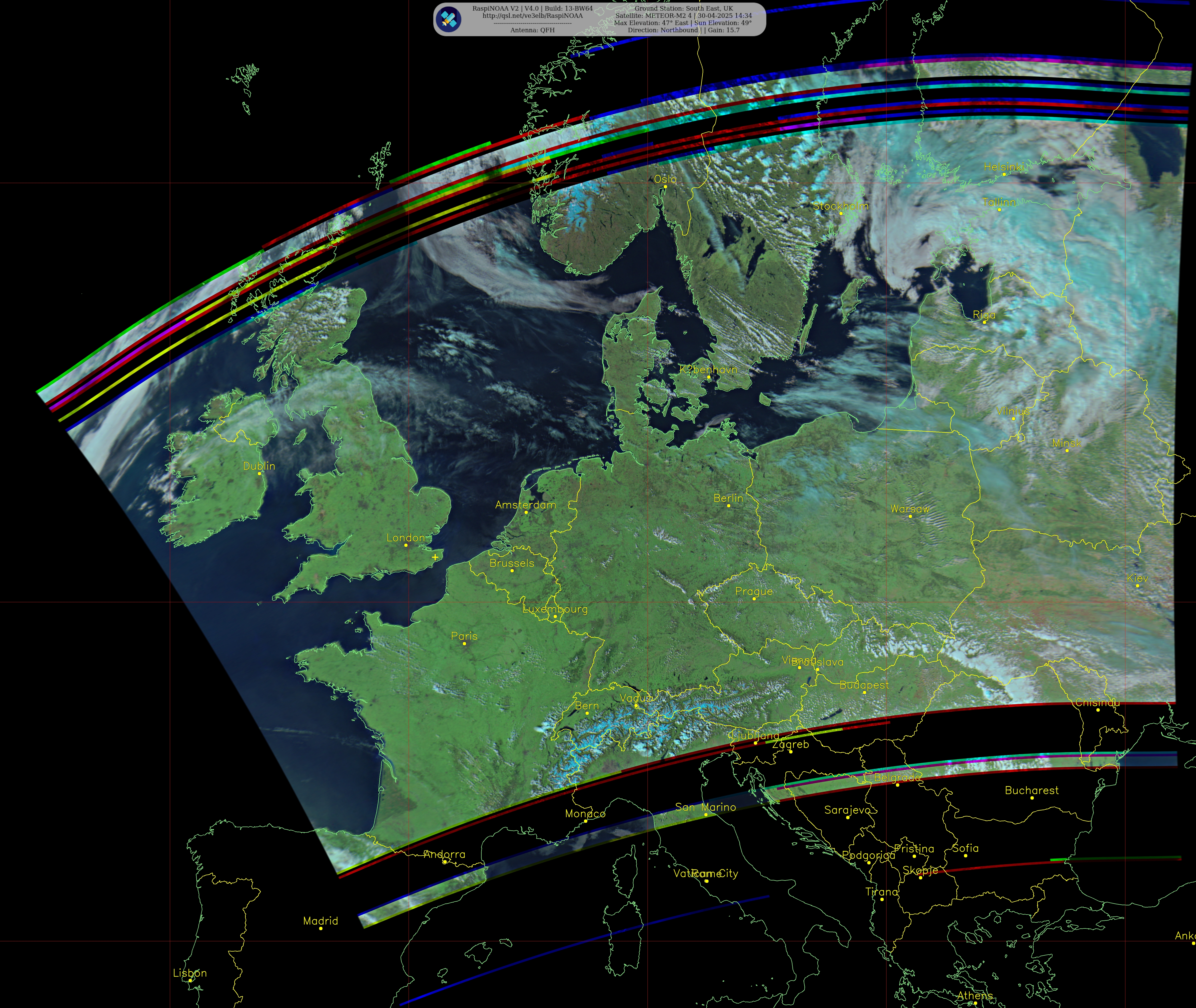Viewport: 1196px width, 1008px height.
Task: Click the RaspiNOAA satellite logo icon
Action: click(x=449, y=19)
